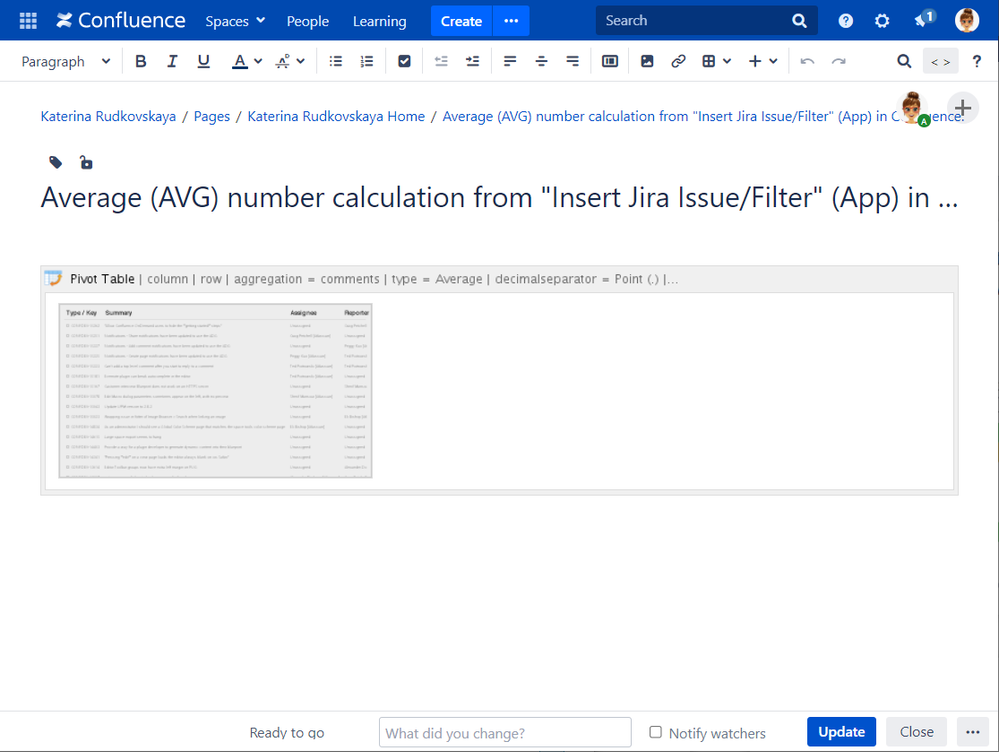Open more text colors dropdown arrow
Screen dimensions: 999x752
tap(257, 61)
